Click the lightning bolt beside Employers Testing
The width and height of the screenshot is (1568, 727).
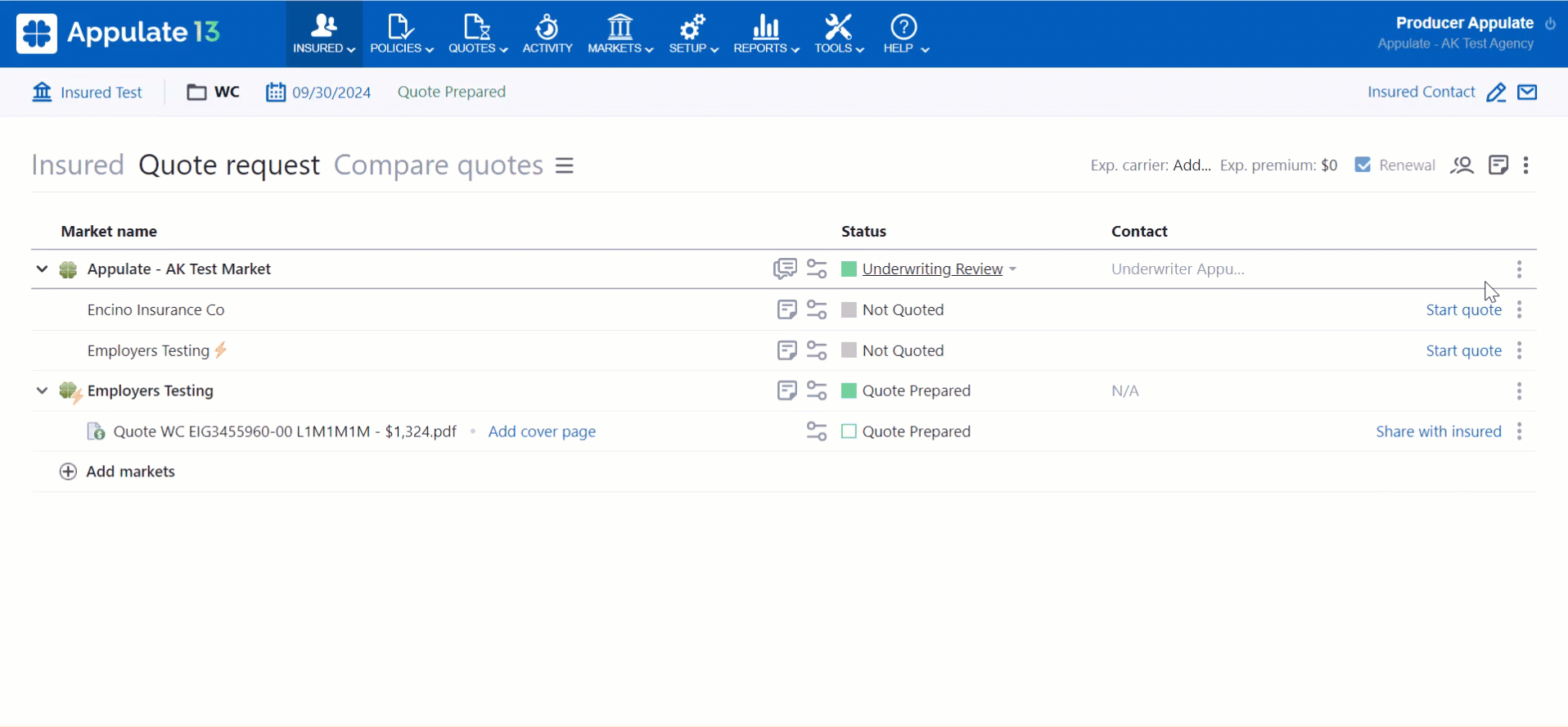click(x=221, y=350)
